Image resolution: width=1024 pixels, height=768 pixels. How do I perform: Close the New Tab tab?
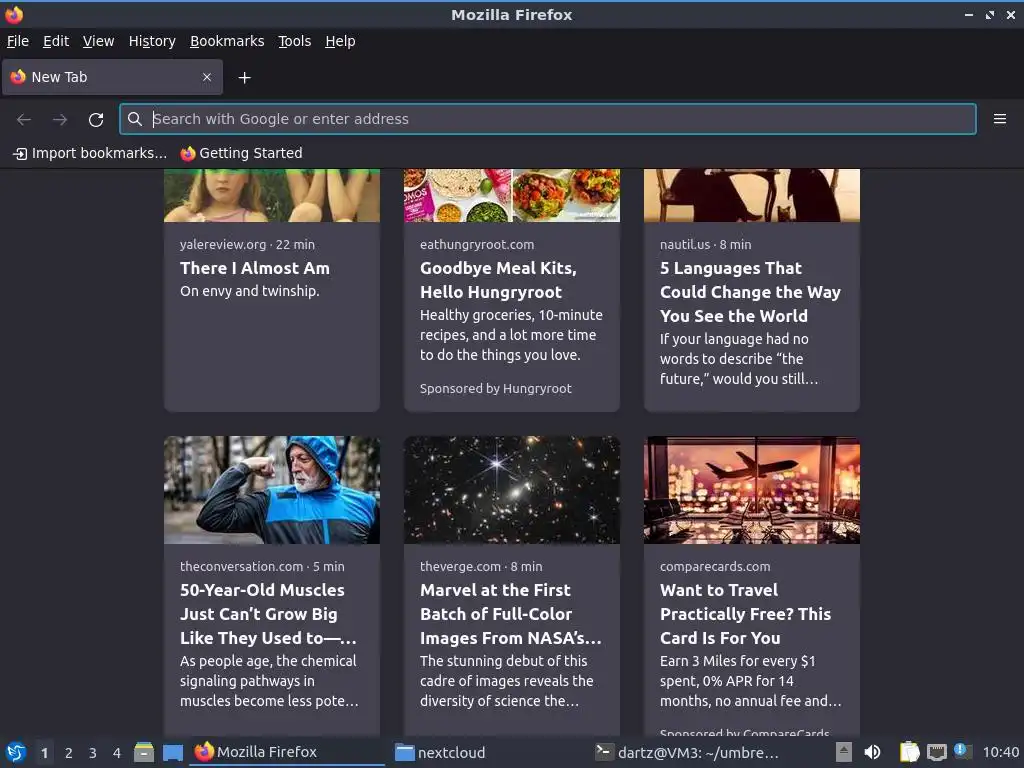pyautogui.click(x=207, y=77)
